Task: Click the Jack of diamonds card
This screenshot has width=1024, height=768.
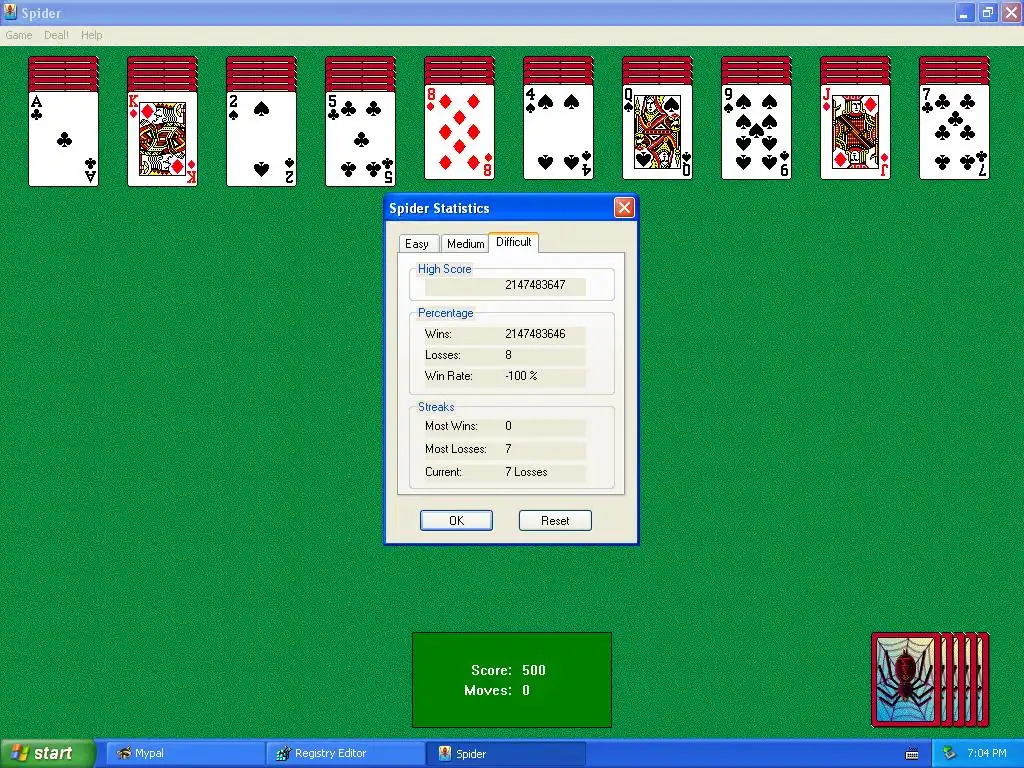Action: point(856,132)
